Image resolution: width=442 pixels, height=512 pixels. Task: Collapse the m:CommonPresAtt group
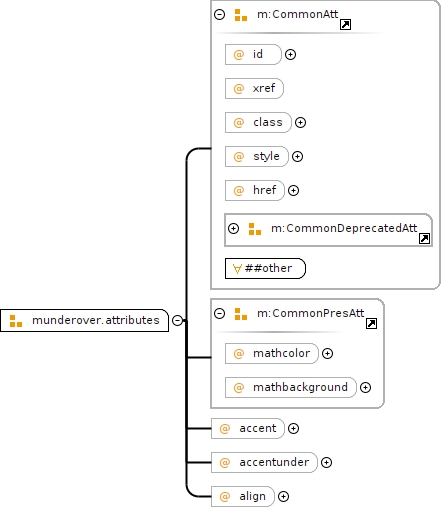pos(219,313)
